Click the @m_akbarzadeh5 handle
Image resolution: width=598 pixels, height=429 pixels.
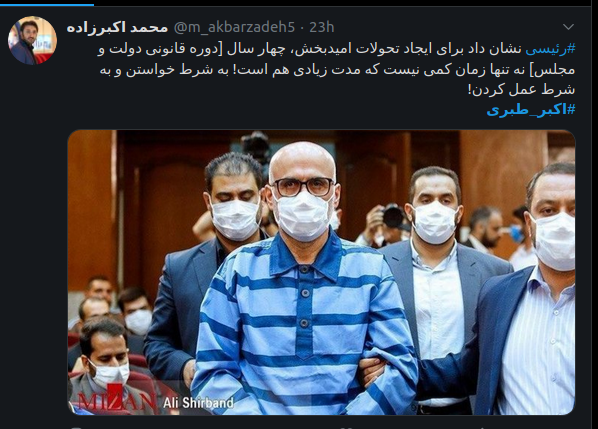234,27
